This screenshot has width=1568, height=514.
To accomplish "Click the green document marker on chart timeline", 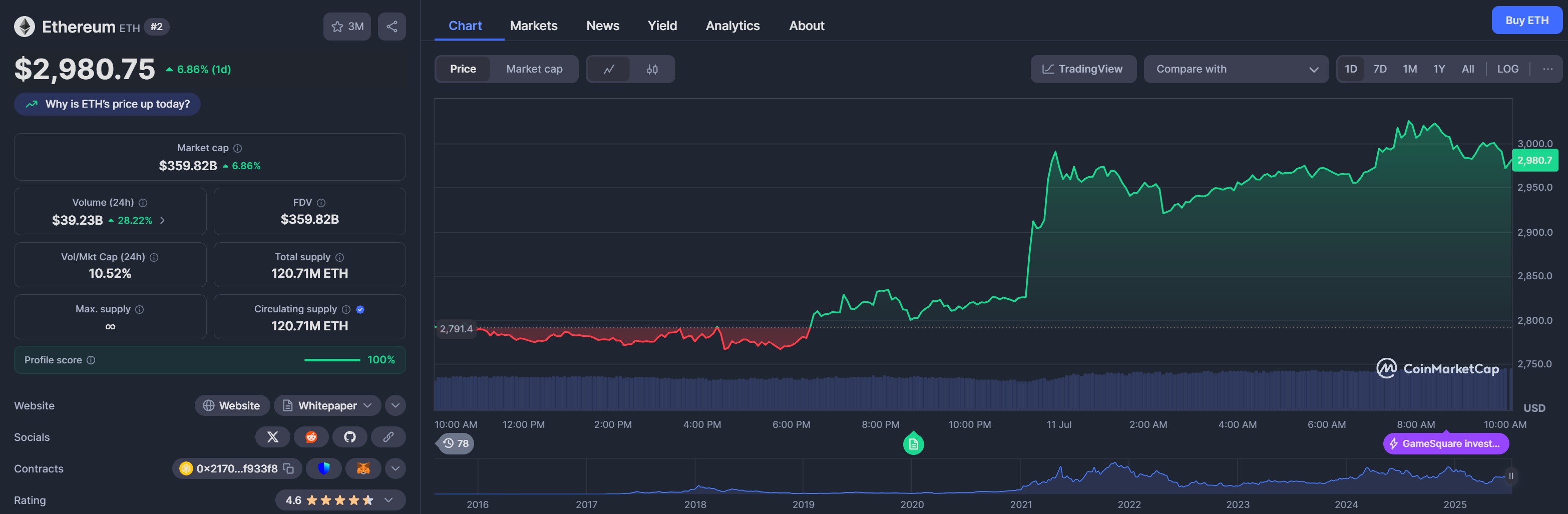I will (x=913, y=443).
